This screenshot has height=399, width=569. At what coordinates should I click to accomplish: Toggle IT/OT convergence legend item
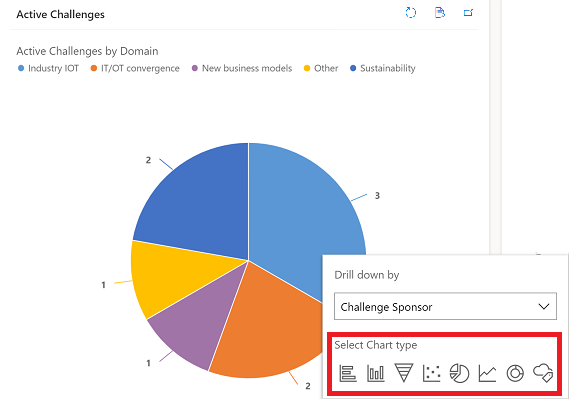pyautogui.click(x=135, y=68)
